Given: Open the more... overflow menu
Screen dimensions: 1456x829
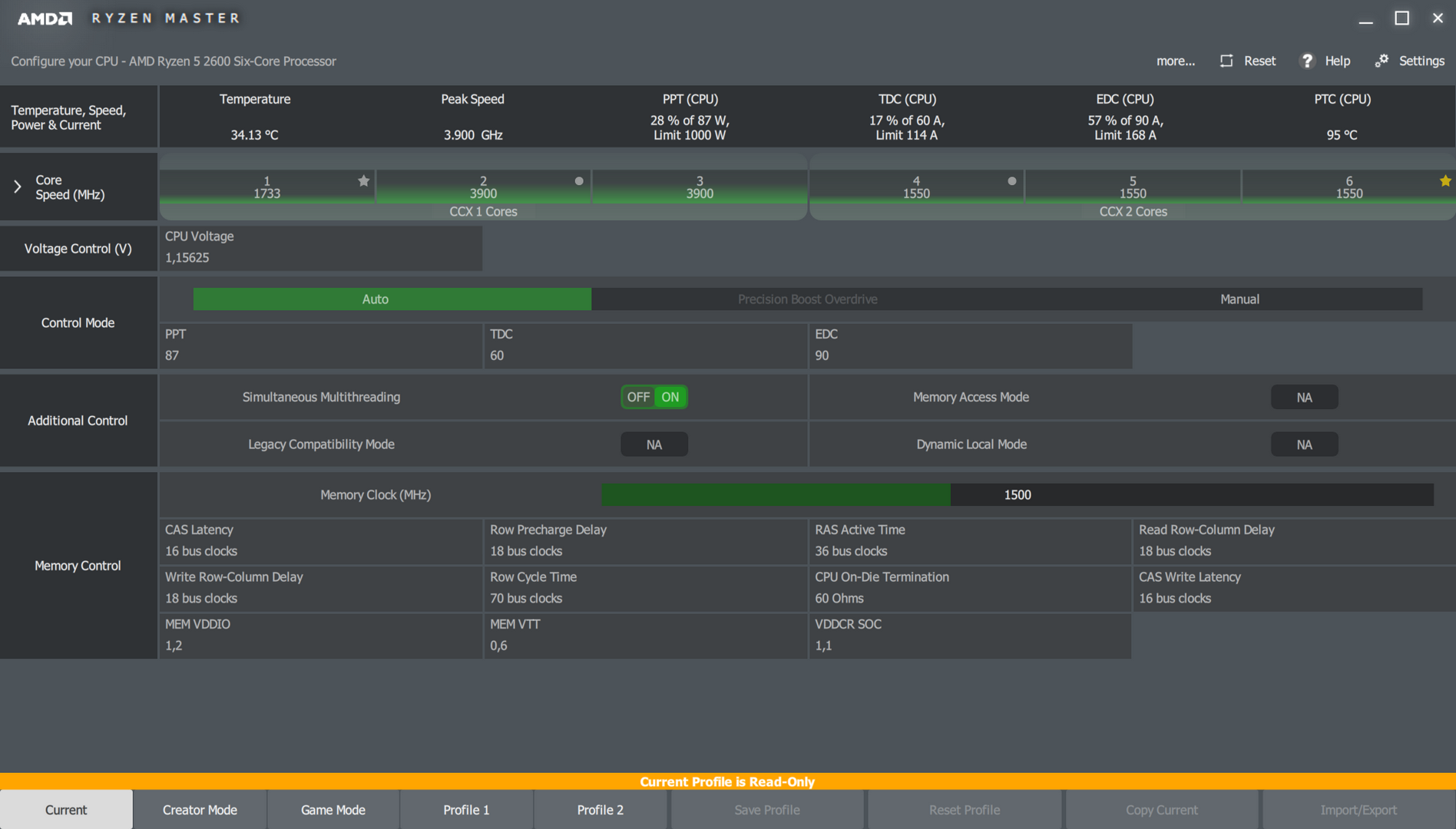Looking at the screenshot, I should click(1175, 61).
